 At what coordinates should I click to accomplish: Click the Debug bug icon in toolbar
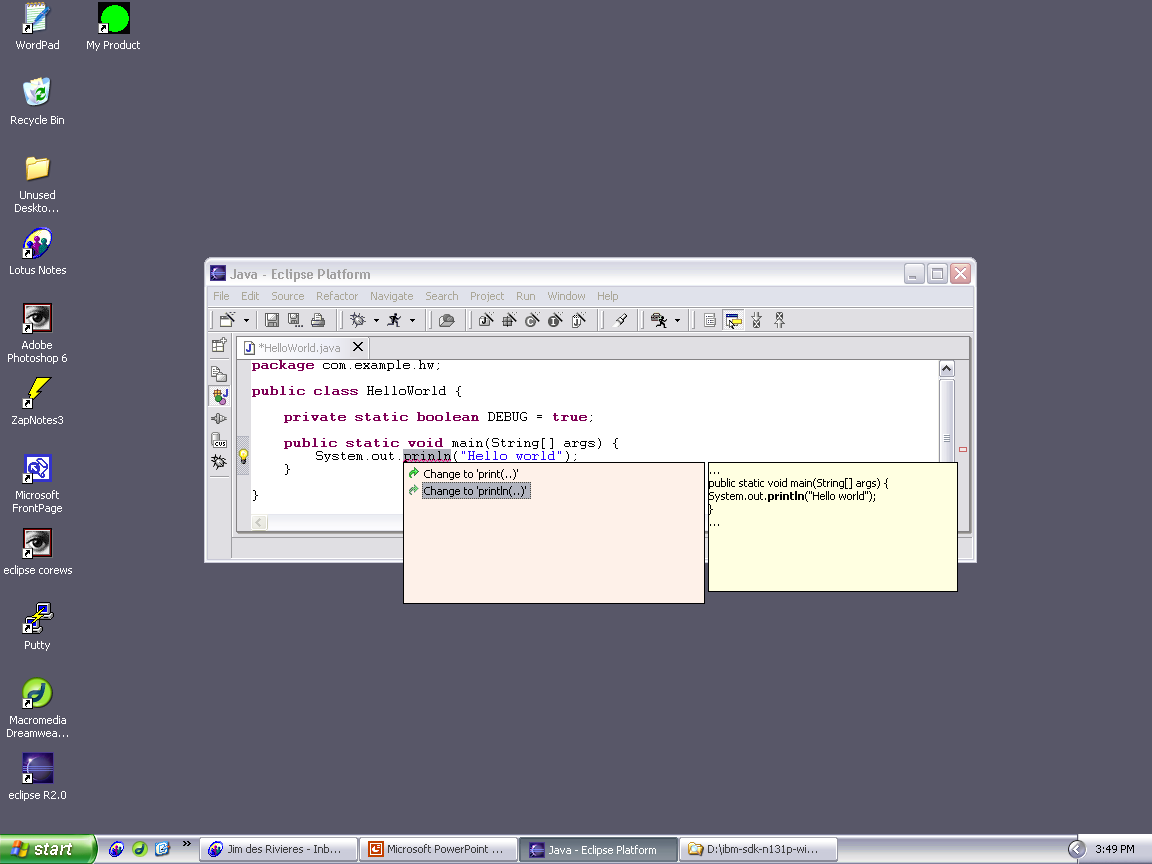tap(358, 320)
